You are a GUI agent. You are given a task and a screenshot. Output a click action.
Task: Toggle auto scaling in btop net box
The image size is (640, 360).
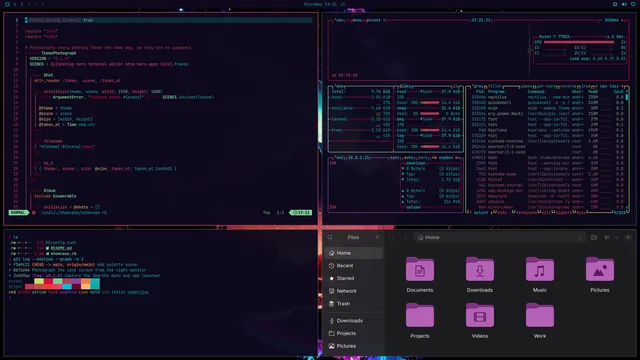click(x=409, y=158)
